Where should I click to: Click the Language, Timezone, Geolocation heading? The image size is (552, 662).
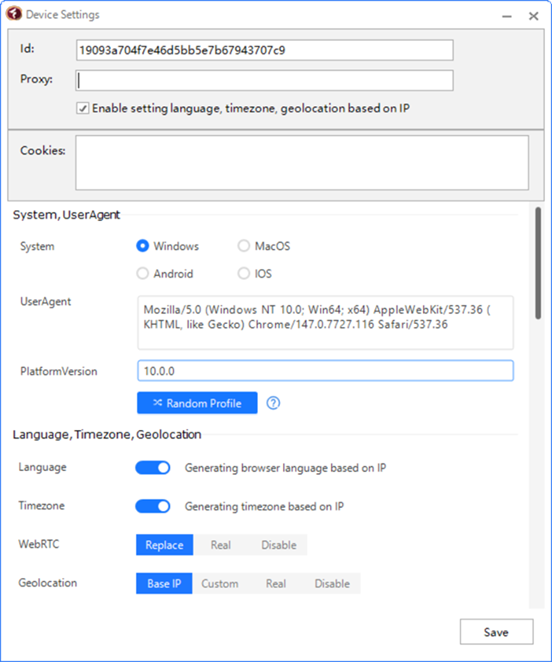click(x=107, y=434)
